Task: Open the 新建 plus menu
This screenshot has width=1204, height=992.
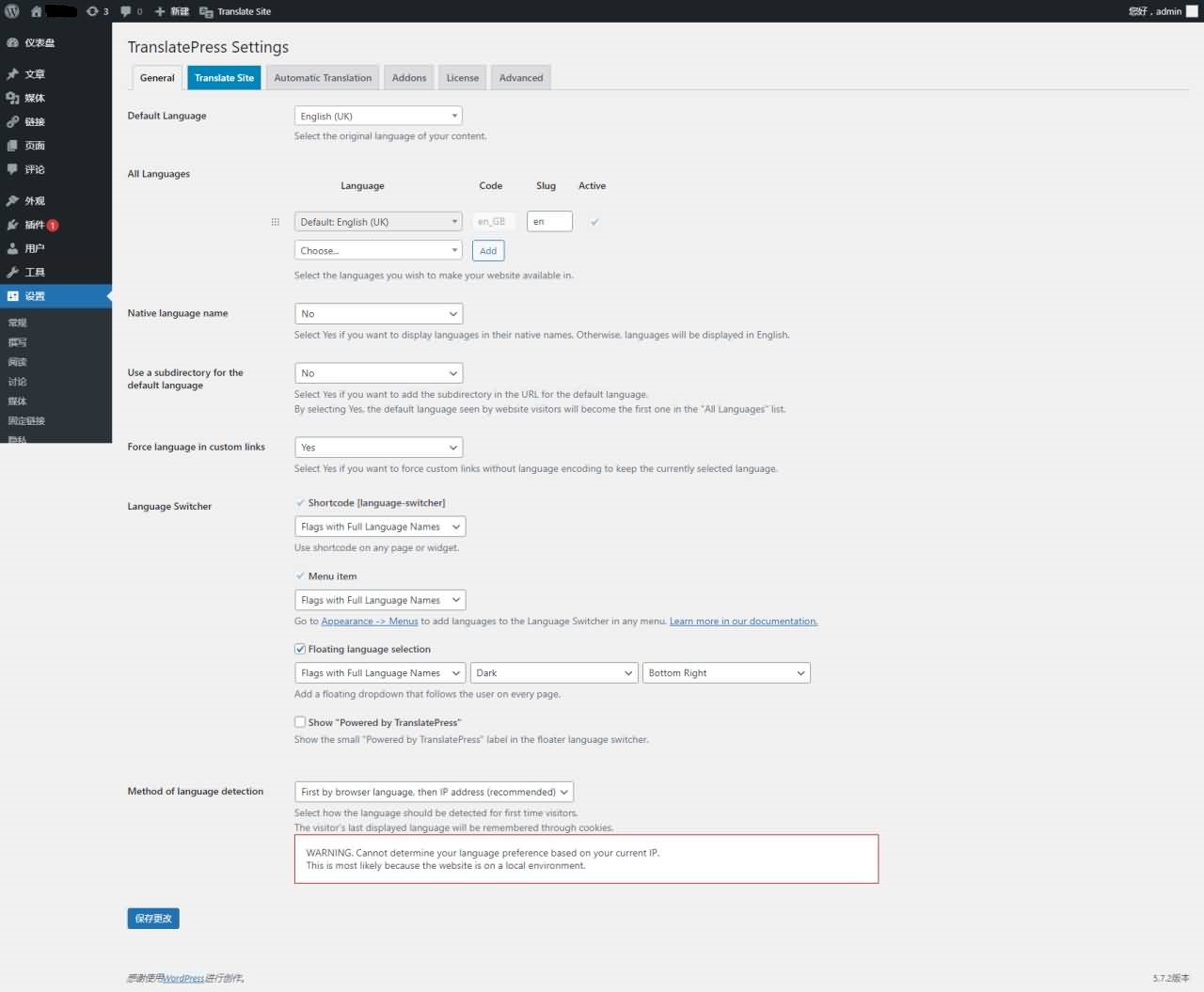Action: tap(172, 11)
